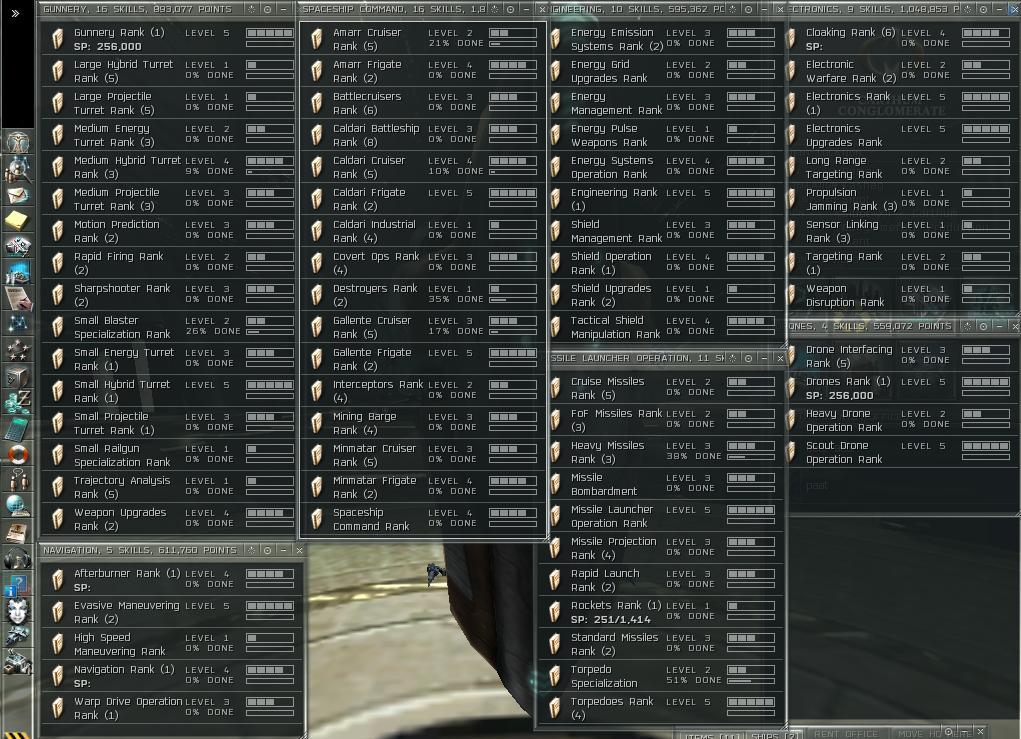Toggle the pin icon on Engineering window
The width and height of the screenshot is (1021, 739).
[x=748, y=9]
